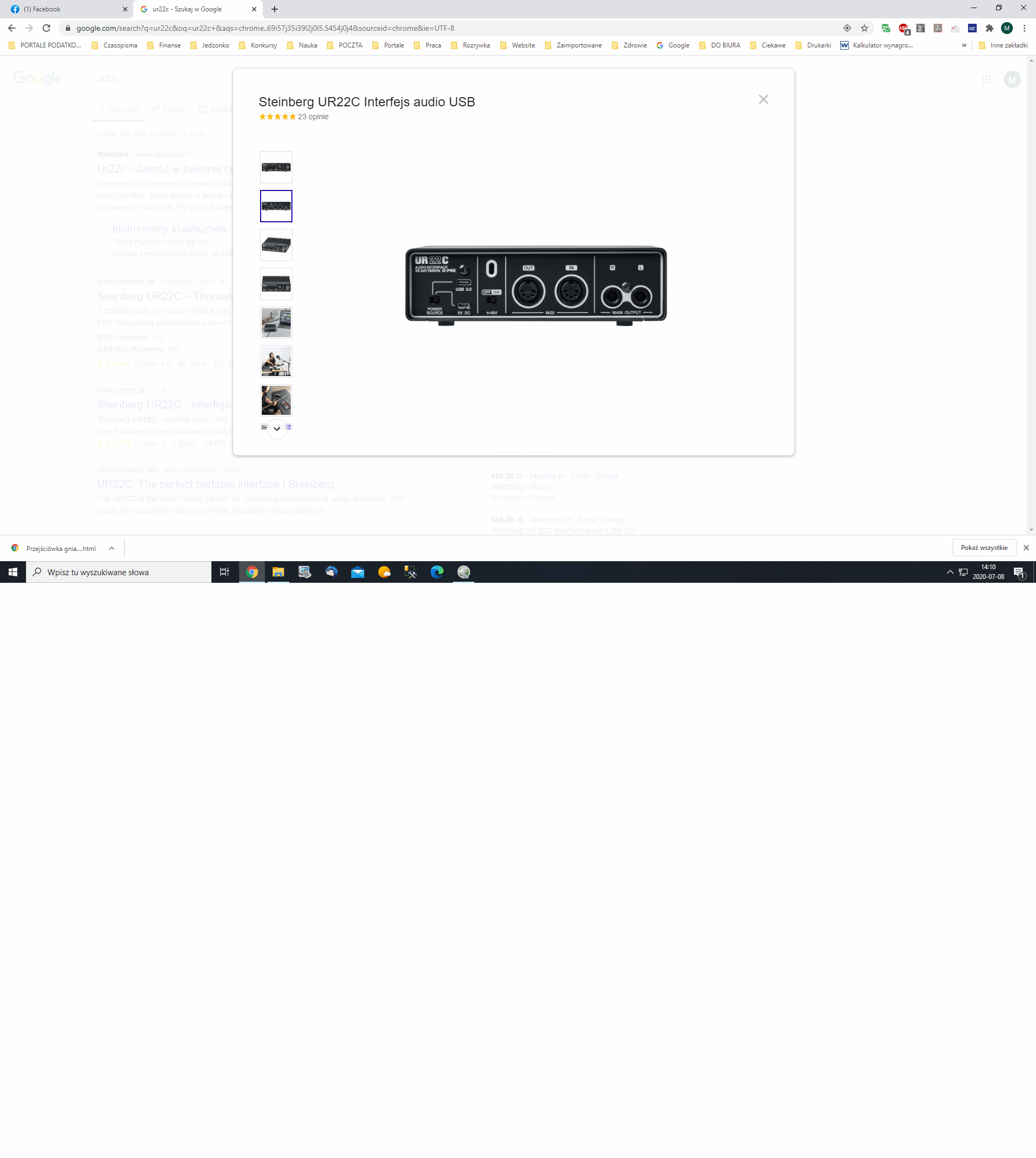Open a new browser tab
The height and width of the screenshot is (1158, 1036).
pyautogui.click(x=274, y=9)
